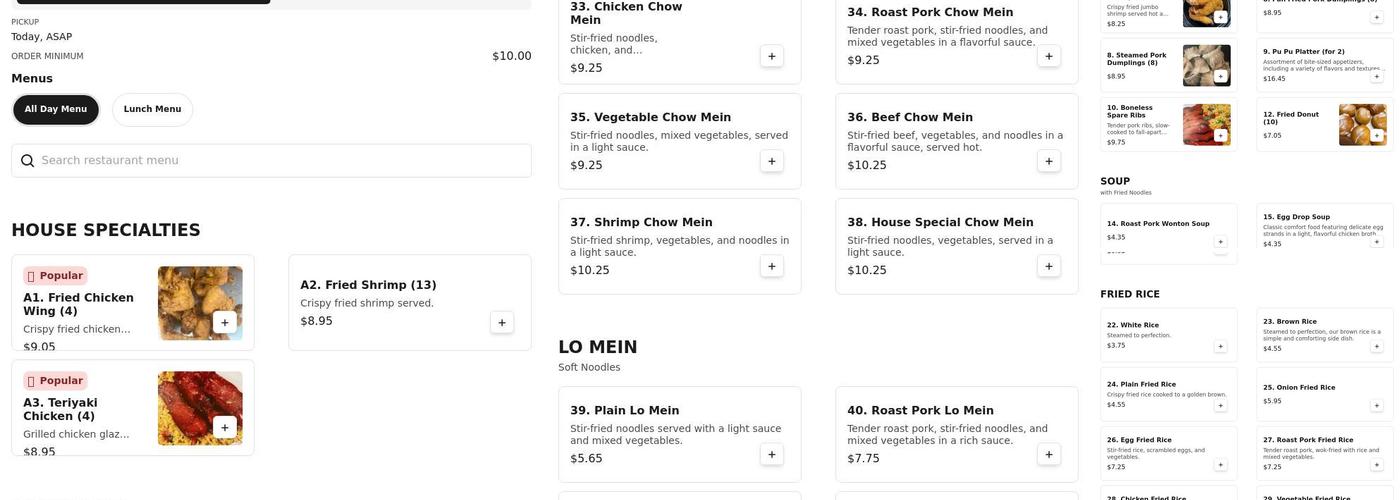Add Beef Chow Mein to cart
Viewport: 1400px width, 500px height.
tap(1048, 161)
